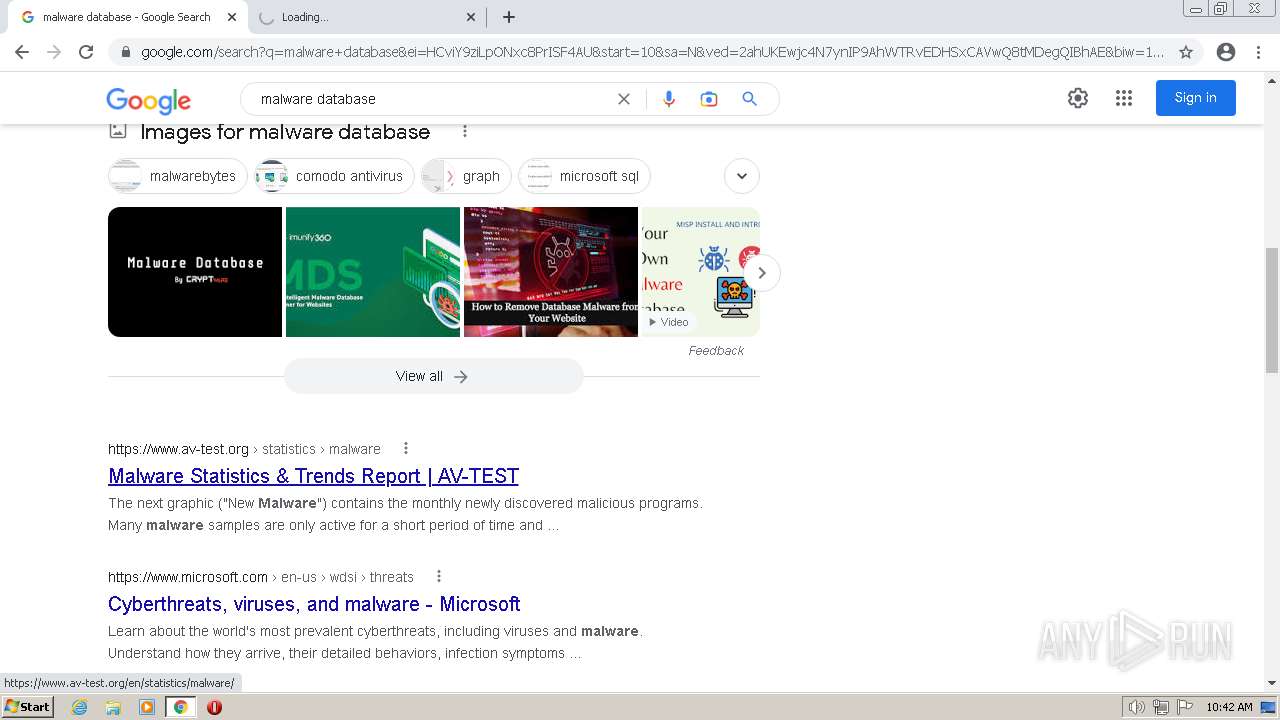Open more options for Microsoft result
This screenshot has width=1280, height=720.
coord(439,576)
